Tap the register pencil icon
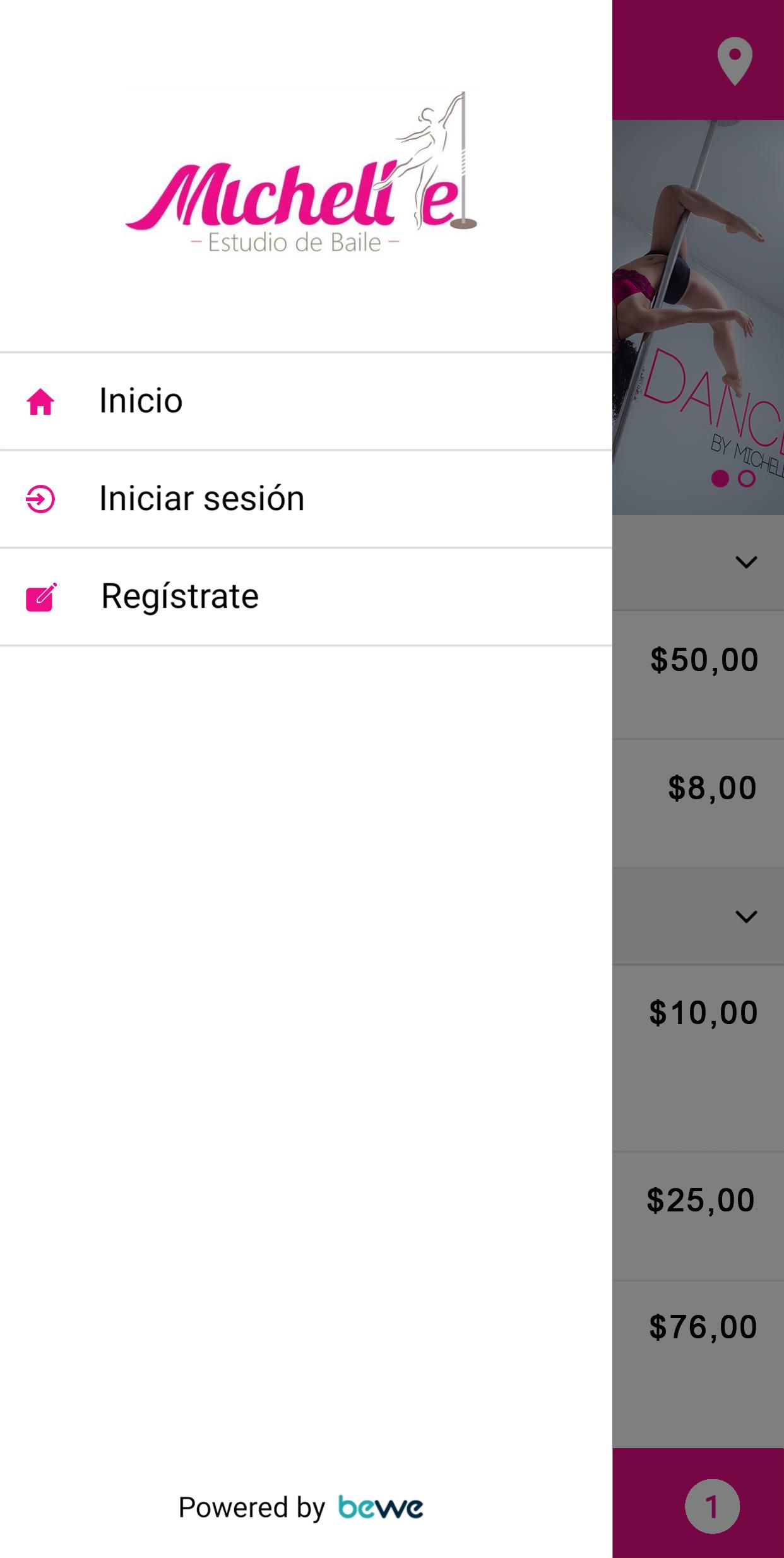Image resolution: width=784 pixels, height=1558 pixels. (x=42, y=597)
